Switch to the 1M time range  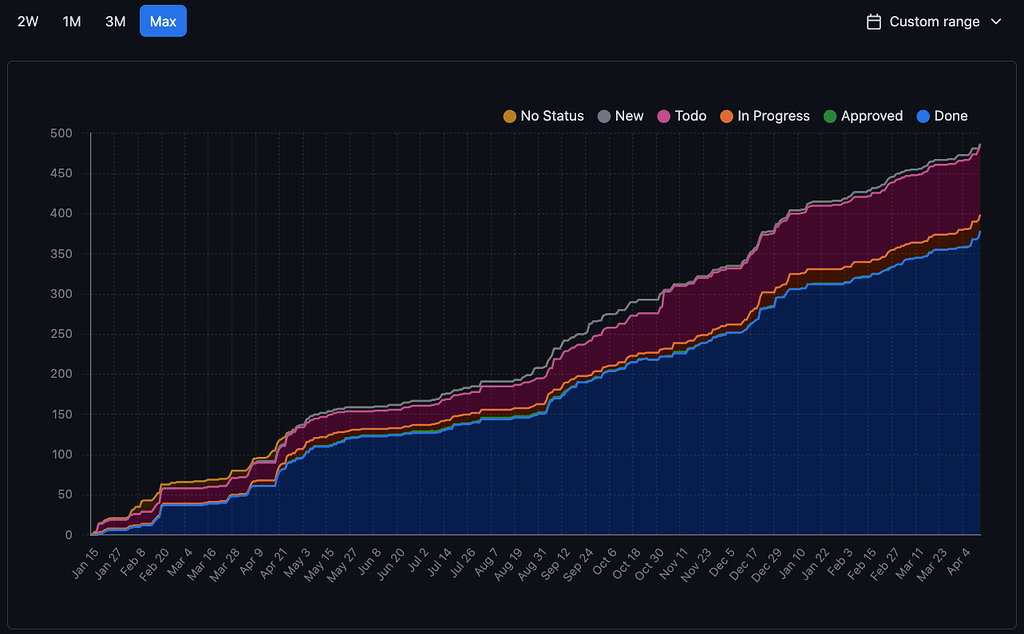coord(72,21)
